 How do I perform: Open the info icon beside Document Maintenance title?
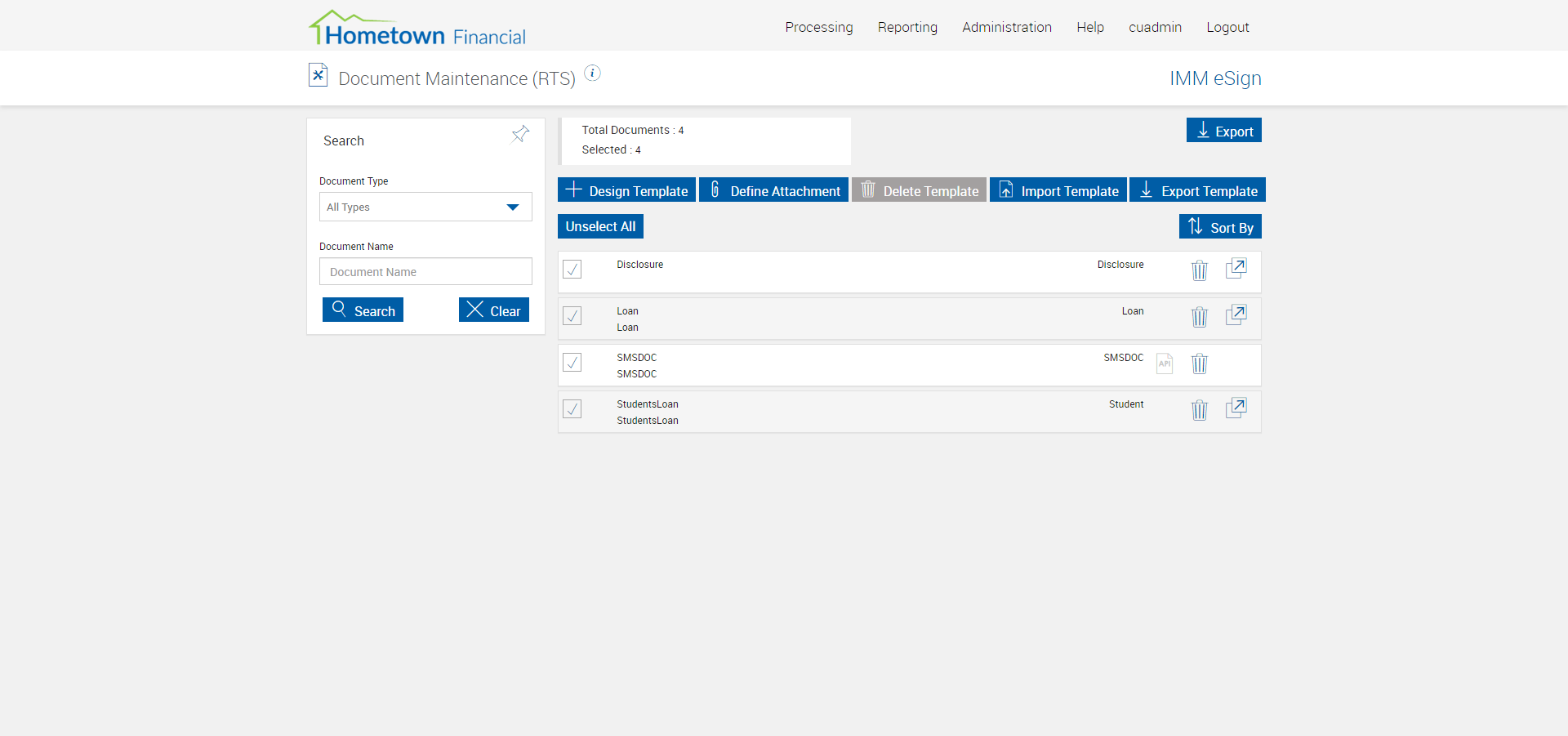pos(593,74)
